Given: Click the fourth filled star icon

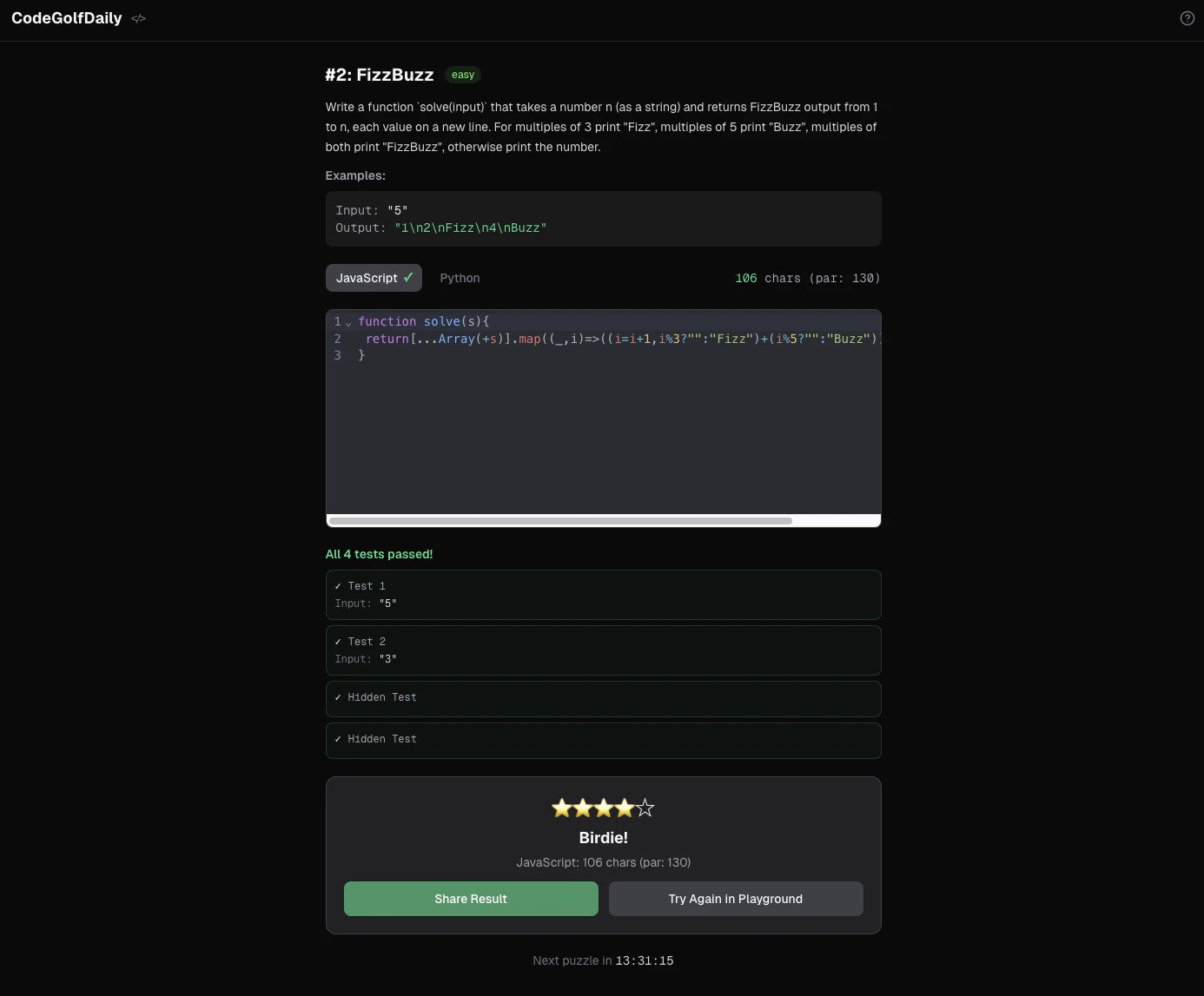Looking at the screenshot, I should [x=625, y=808].
